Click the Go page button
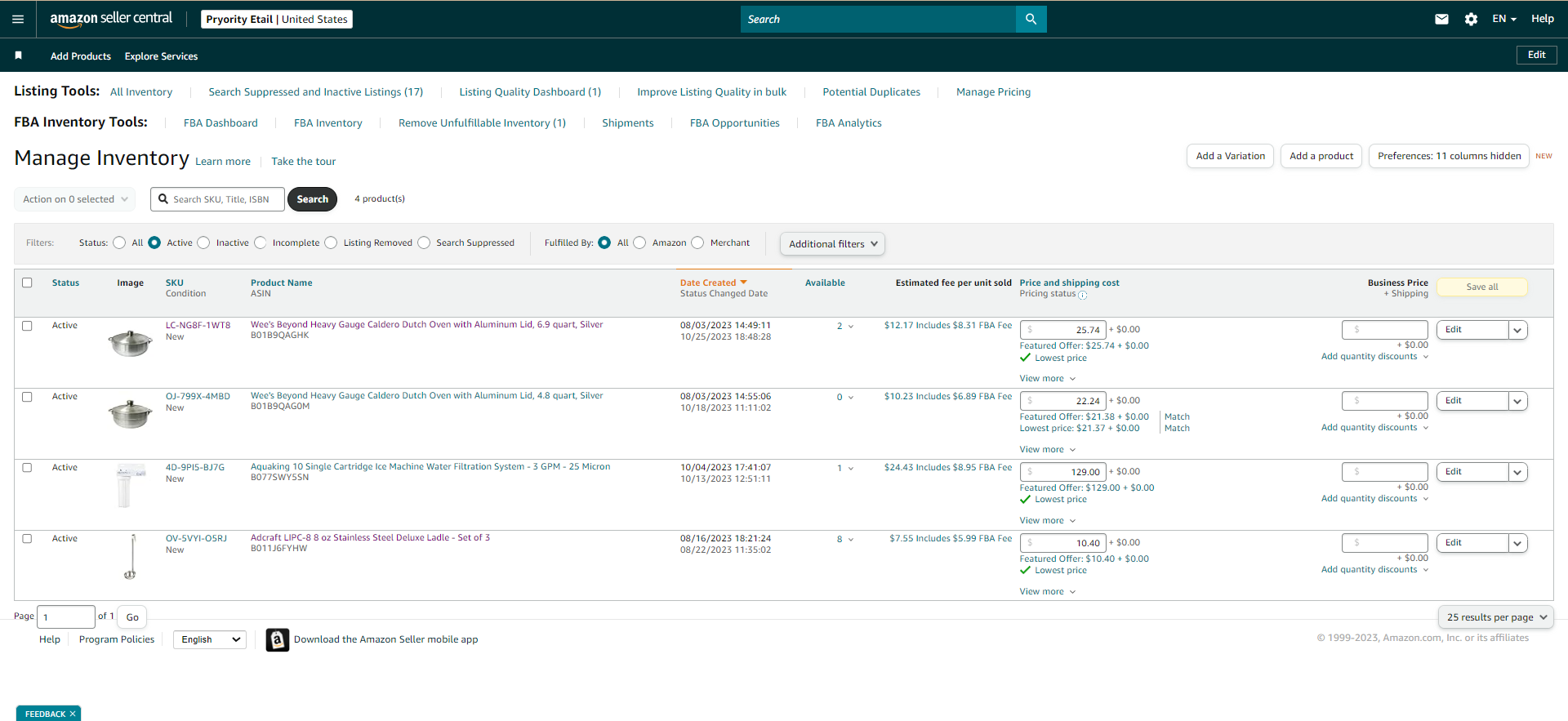 click(132, 617)
